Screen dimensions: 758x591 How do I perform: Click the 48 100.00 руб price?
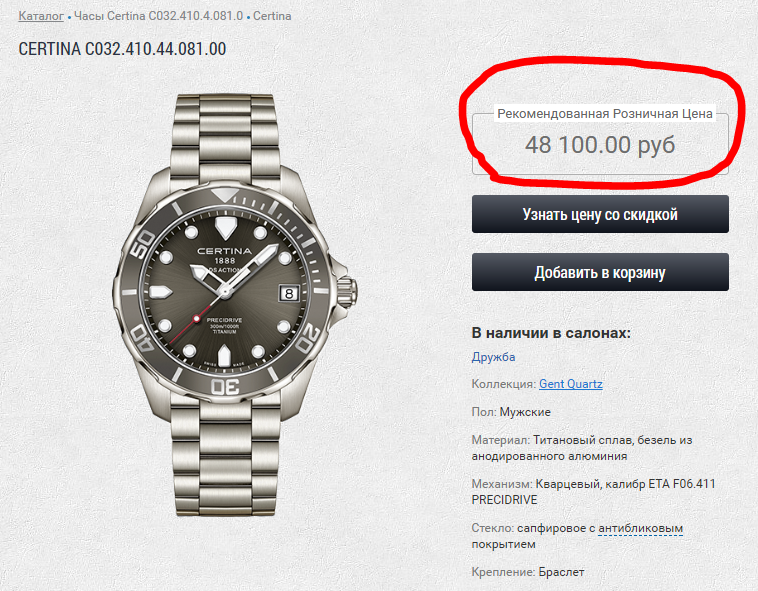600,145
